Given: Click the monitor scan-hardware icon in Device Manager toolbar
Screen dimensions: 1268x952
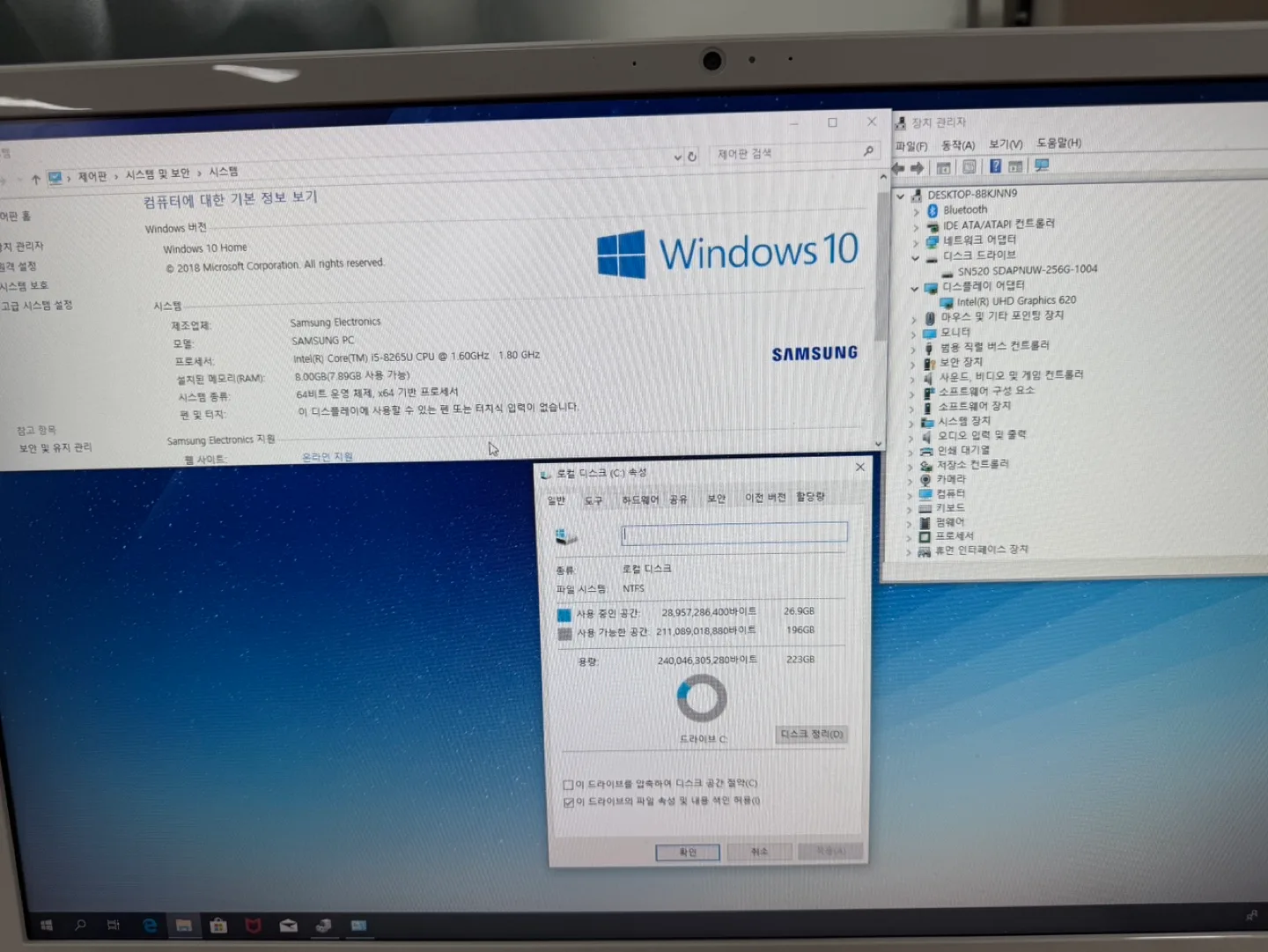Looking at the screenshot, I should click(1042, 166).
